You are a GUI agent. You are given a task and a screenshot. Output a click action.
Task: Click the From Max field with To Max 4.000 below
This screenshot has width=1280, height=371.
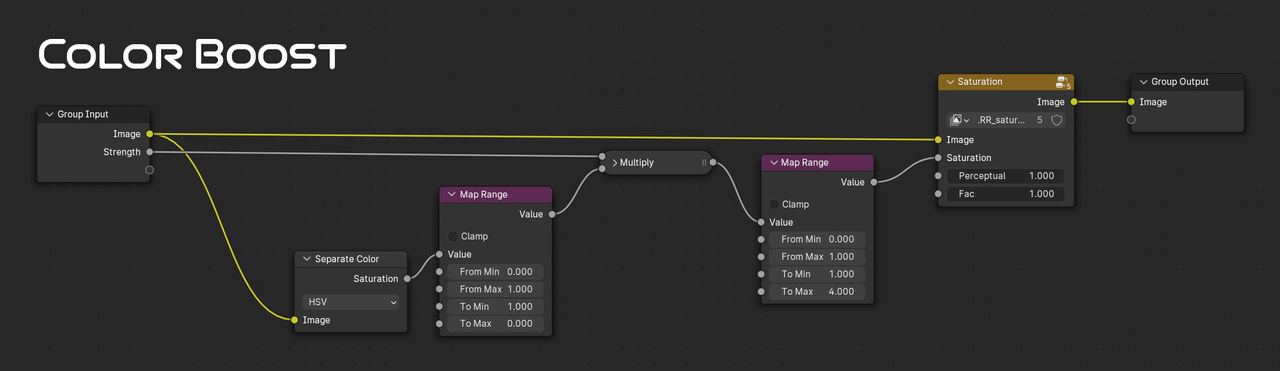(x=817, y=257)
